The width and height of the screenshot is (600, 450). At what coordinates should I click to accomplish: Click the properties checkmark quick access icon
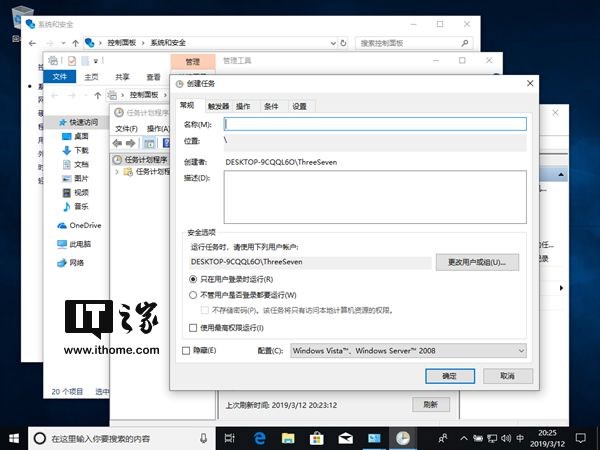coord(72,60)
